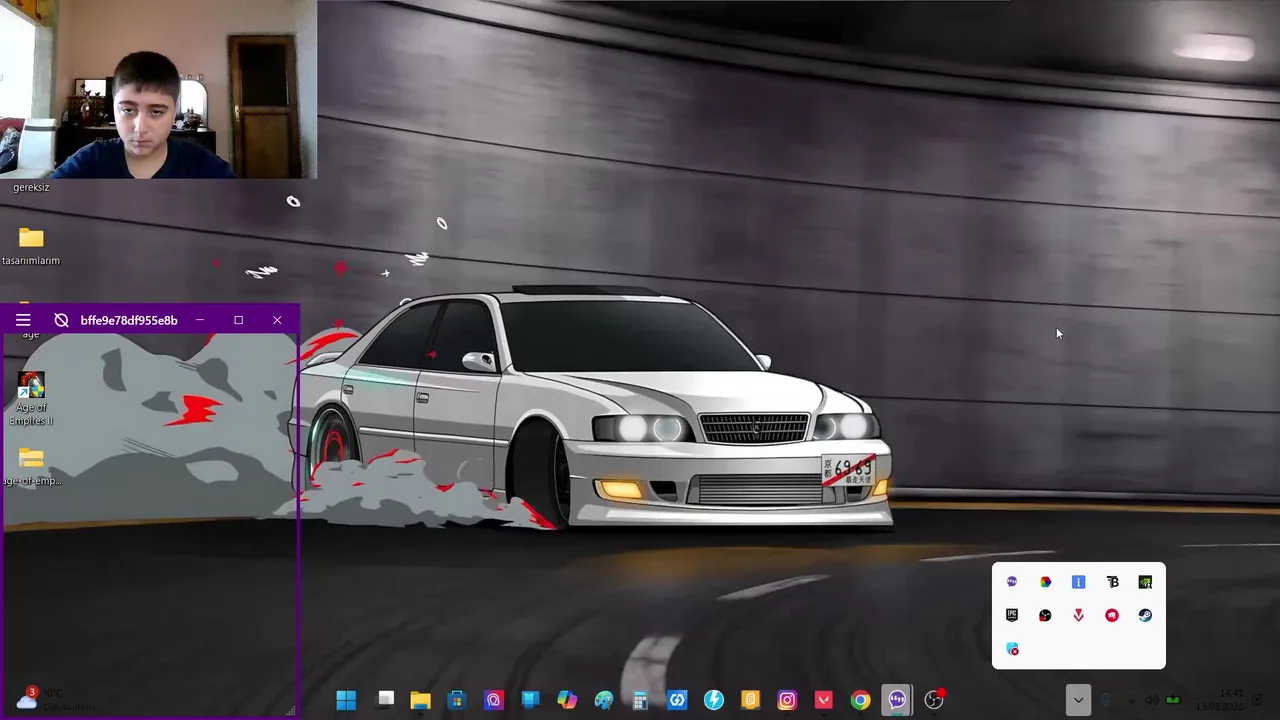Image resolution: width=1280 pixels, height=720 pixels.
Task: Click the OBS icon in tray overflow
Action: [x=1045, y=615]
